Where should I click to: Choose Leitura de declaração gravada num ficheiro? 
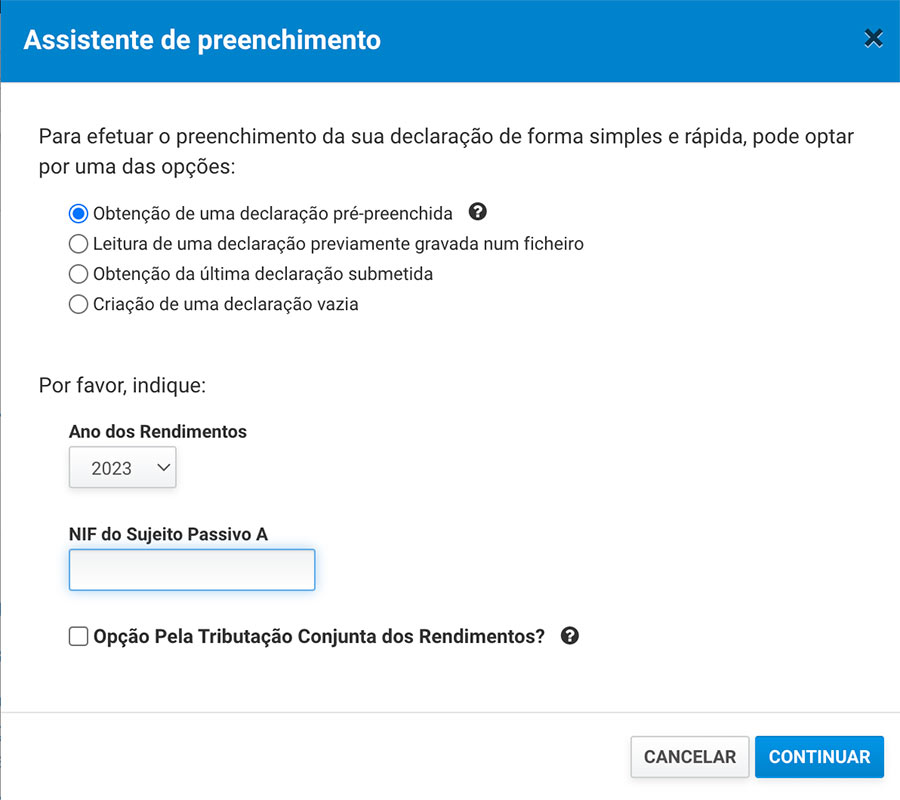pos(78,243)
